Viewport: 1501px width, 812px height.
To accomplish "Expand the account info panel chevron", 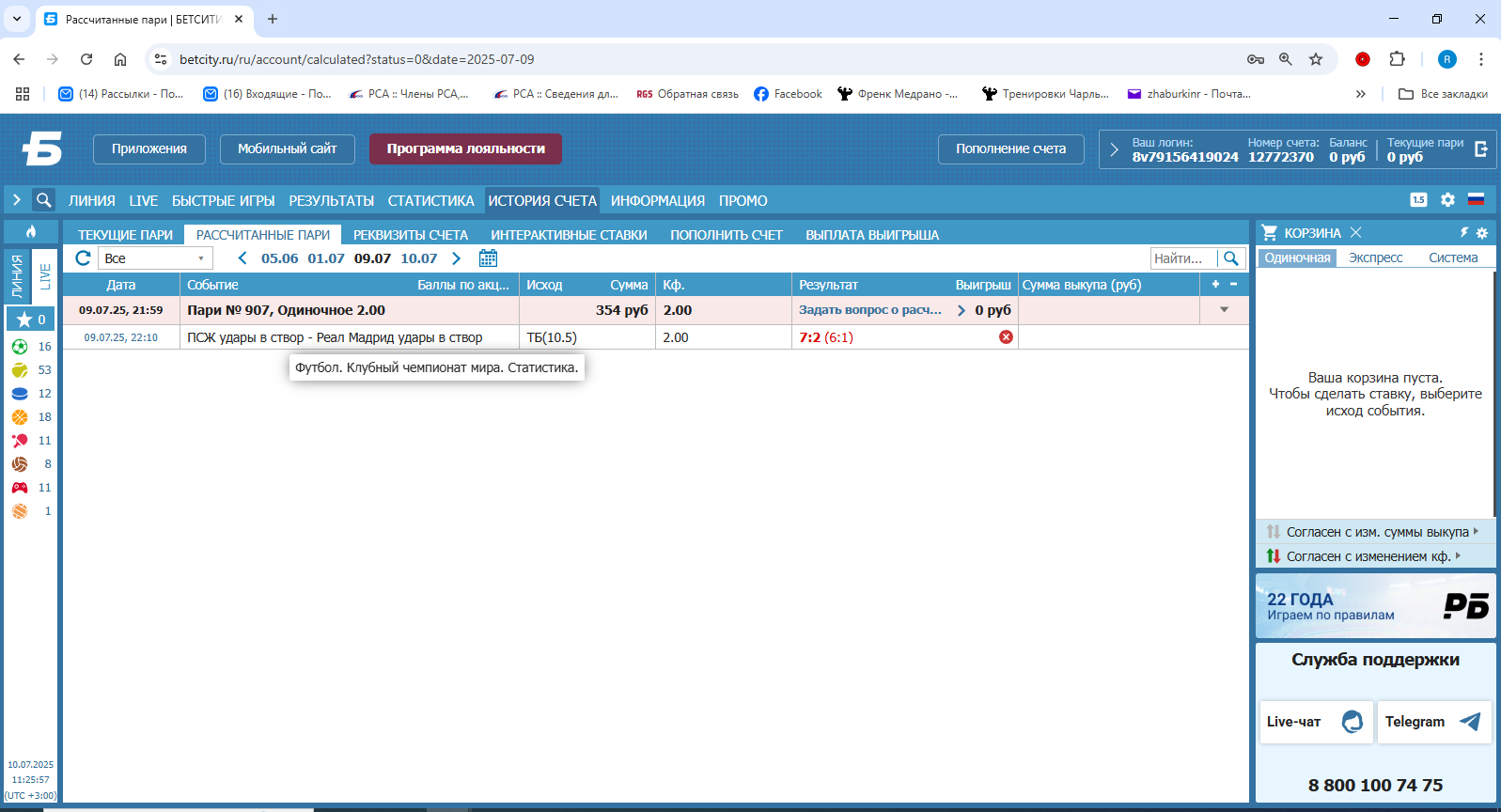I will pos(1114,149).
